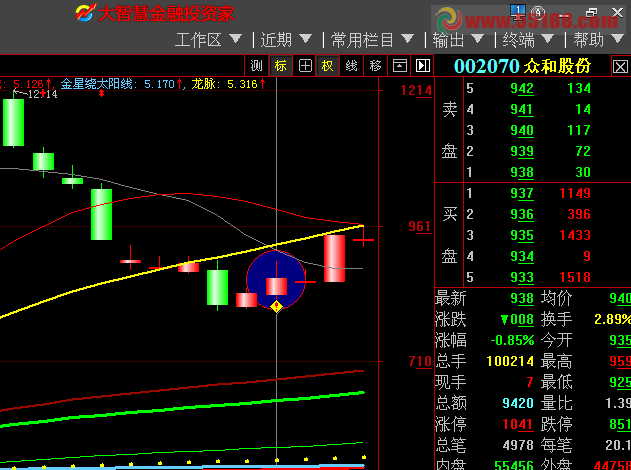Click sell level 4 price 941

click(522, 109)
